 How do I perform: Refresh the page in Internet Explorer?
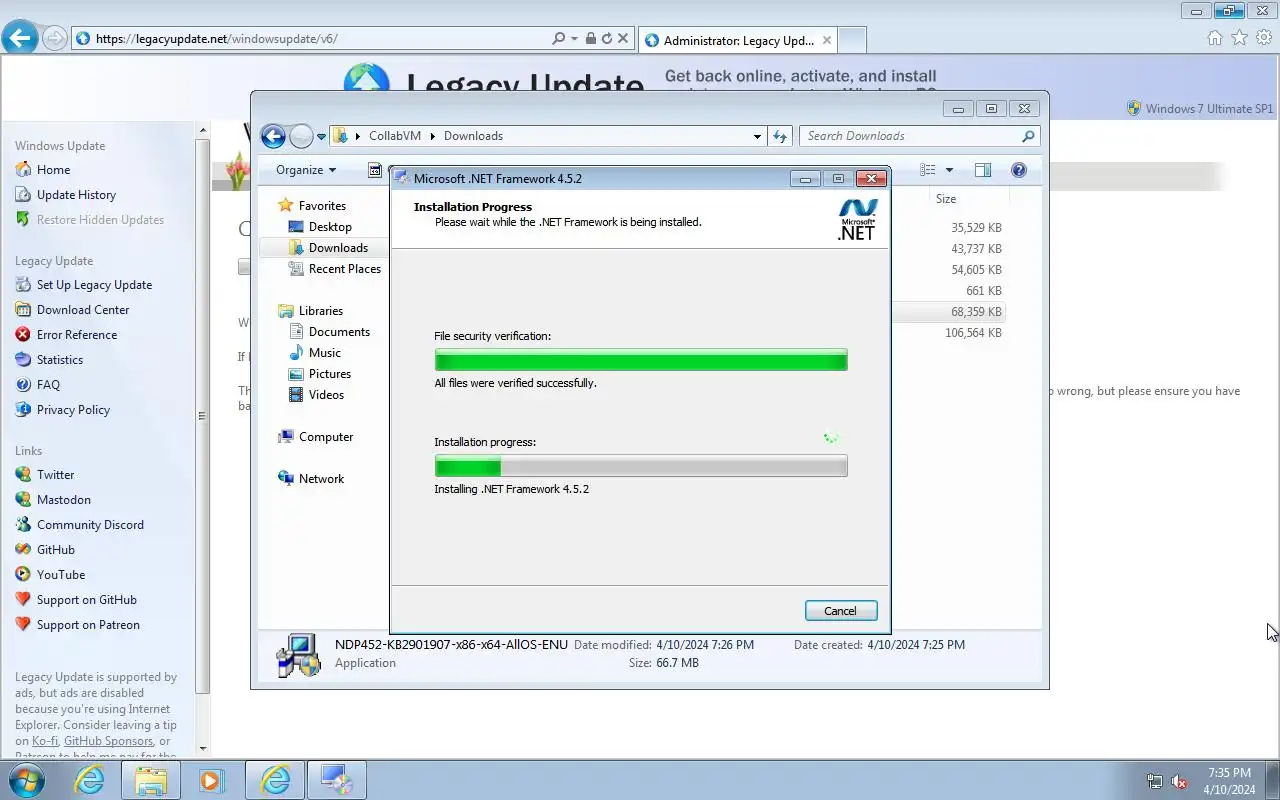click(x=606, y=39)
